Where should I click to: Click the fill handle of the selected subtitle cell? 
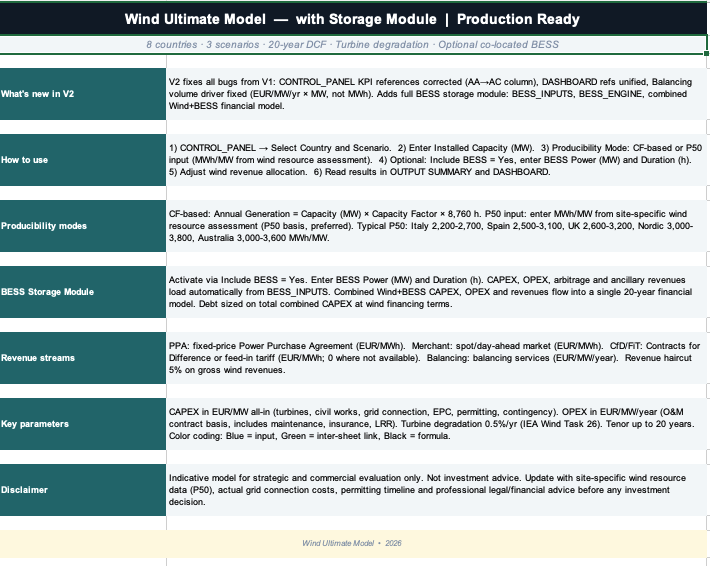tap(706, 53)
